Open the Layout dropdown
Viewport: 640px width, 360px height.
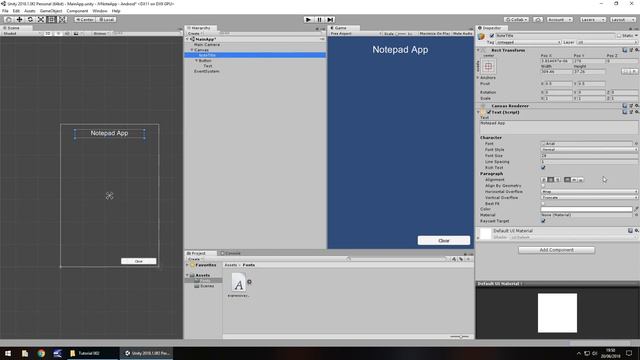622,20
